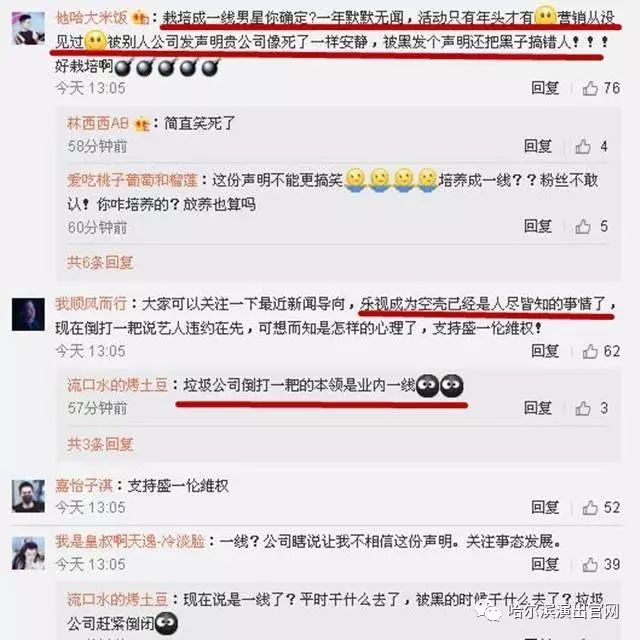Like 嘉怡子淇's comment with 52 likes
The image size is (640, 640).
pyautogui.click(x=590, y=508)
